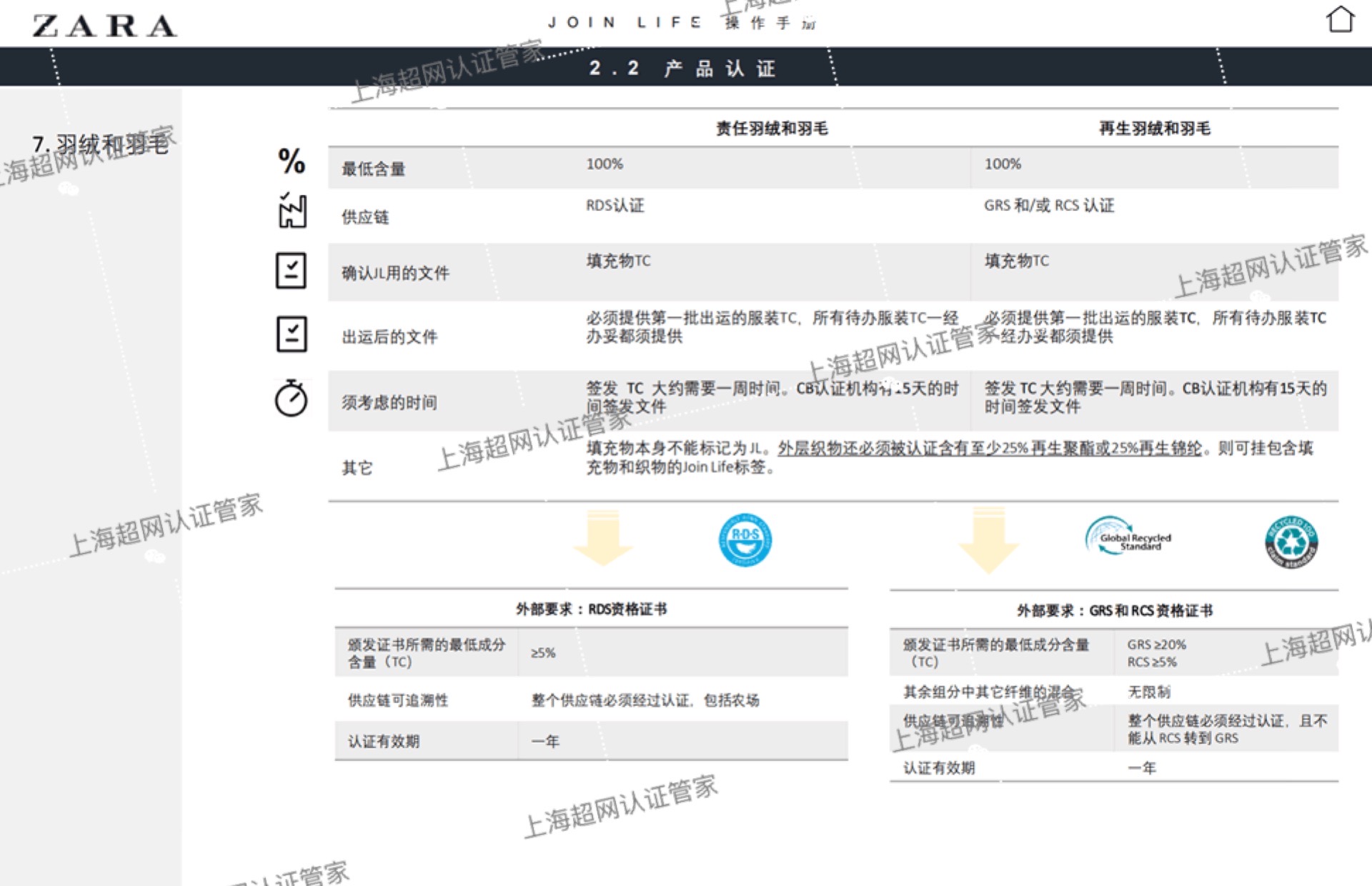Screen dimensions: 1372x886
Task: Click the 外部要求：RDS资格证书 table title
Action: 592,609
